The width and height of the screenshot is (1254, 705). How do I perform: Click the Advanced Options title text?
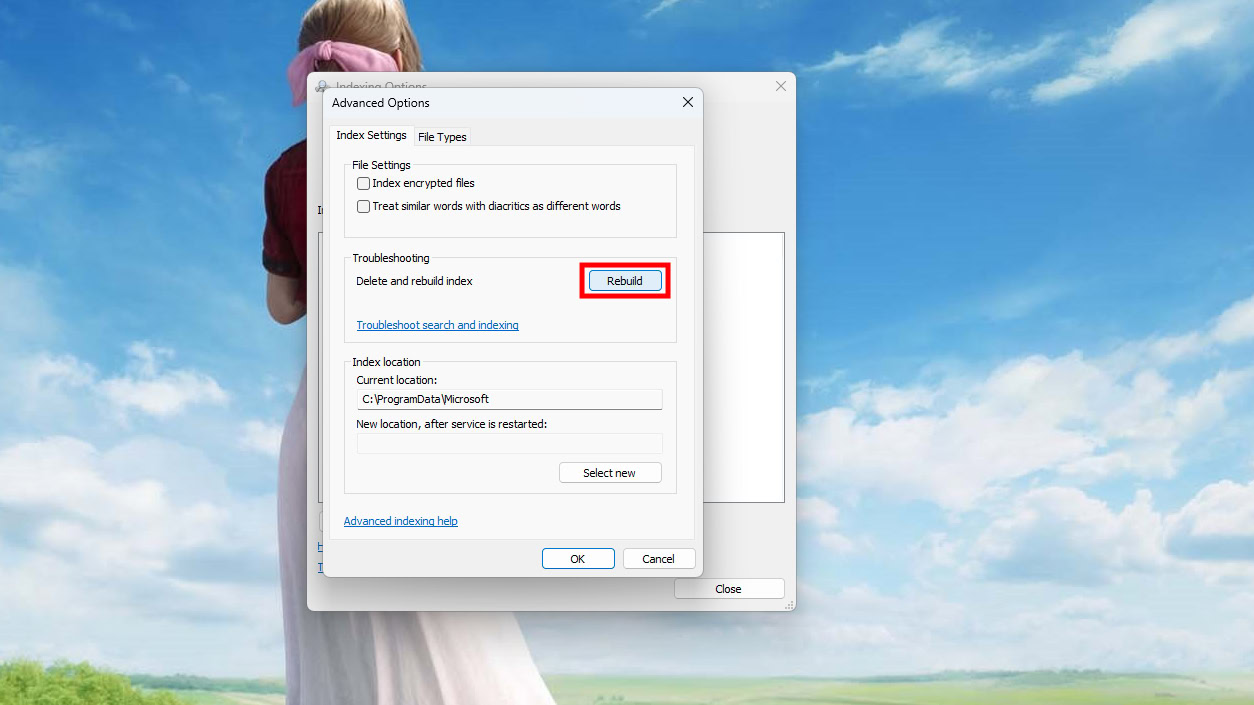(x=381, y=103)
